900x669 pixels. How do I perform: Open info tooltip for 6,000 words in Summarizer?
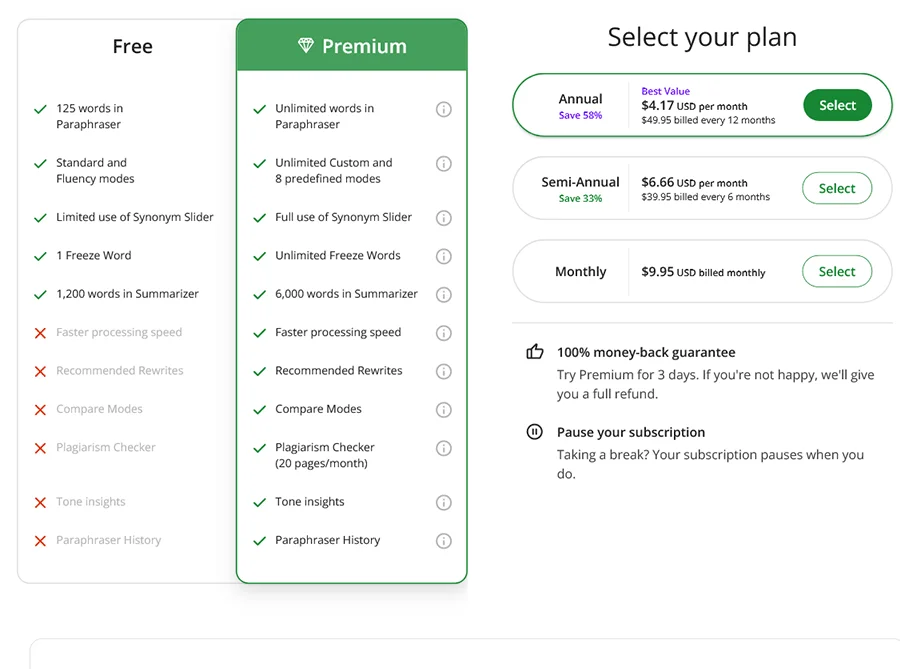[x=444, y=294]
